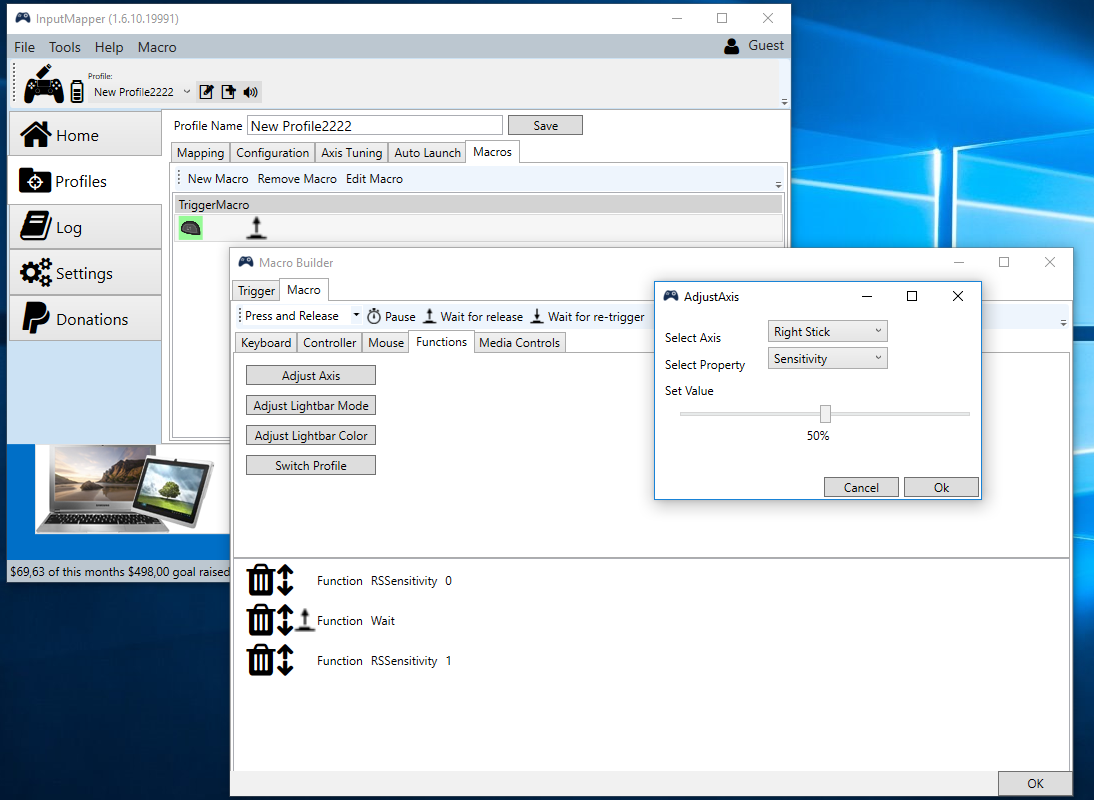
Task: Click the Pause stopwatch icon
Action: [374, 317]
